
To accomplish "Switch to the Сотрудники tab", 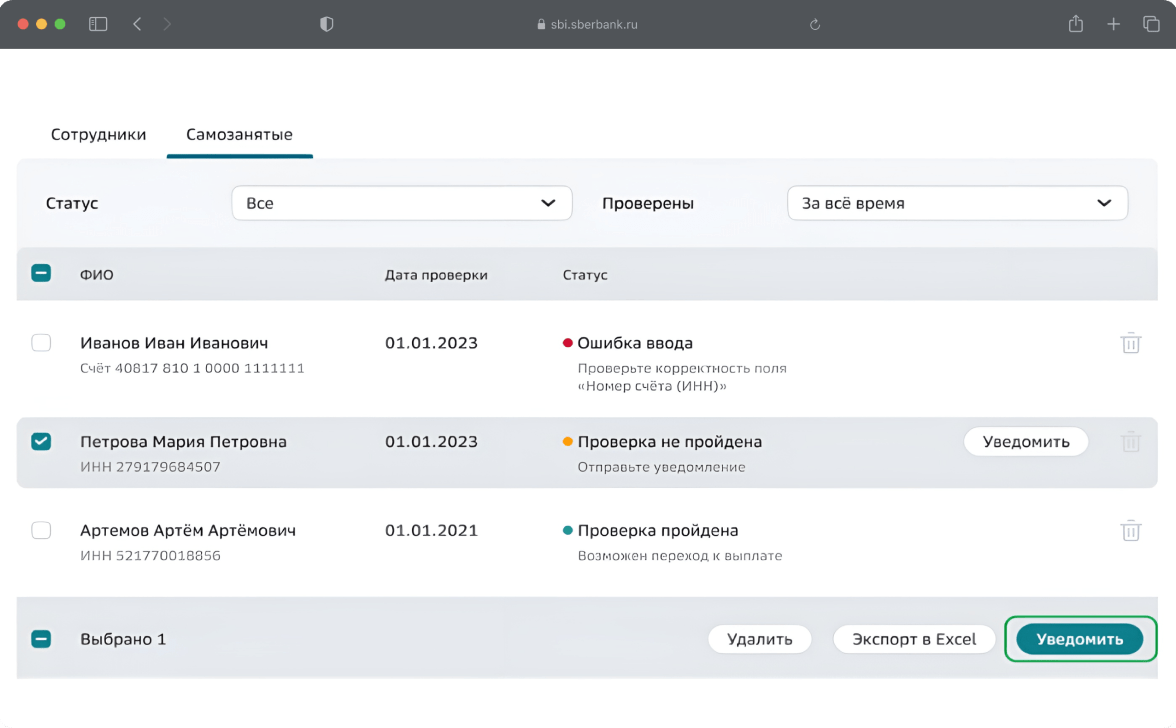I will tap(98, 134).
